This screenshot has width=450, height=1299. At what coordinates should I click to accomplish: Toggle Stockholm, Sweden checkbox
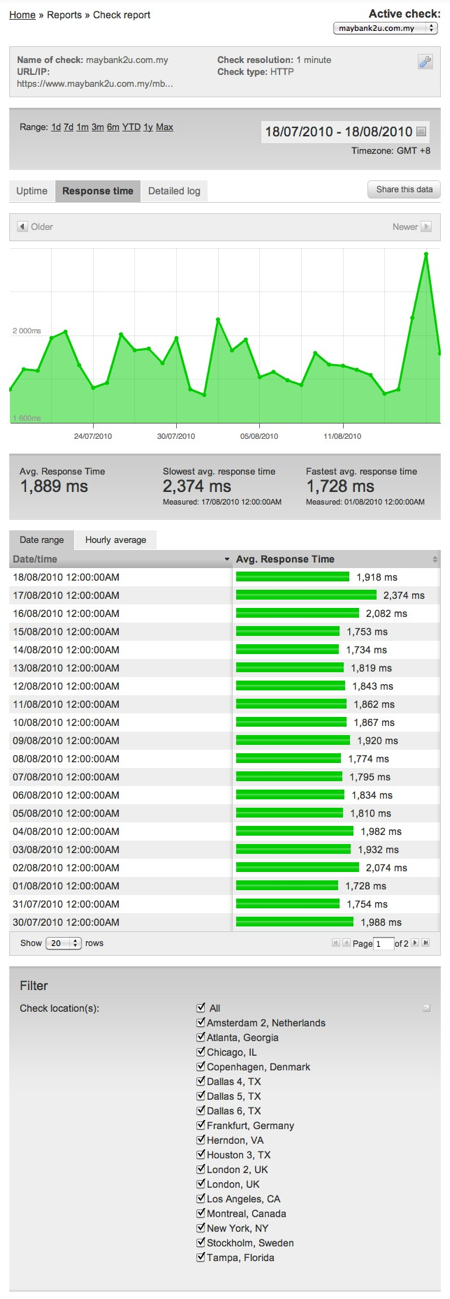[202, 1243]
